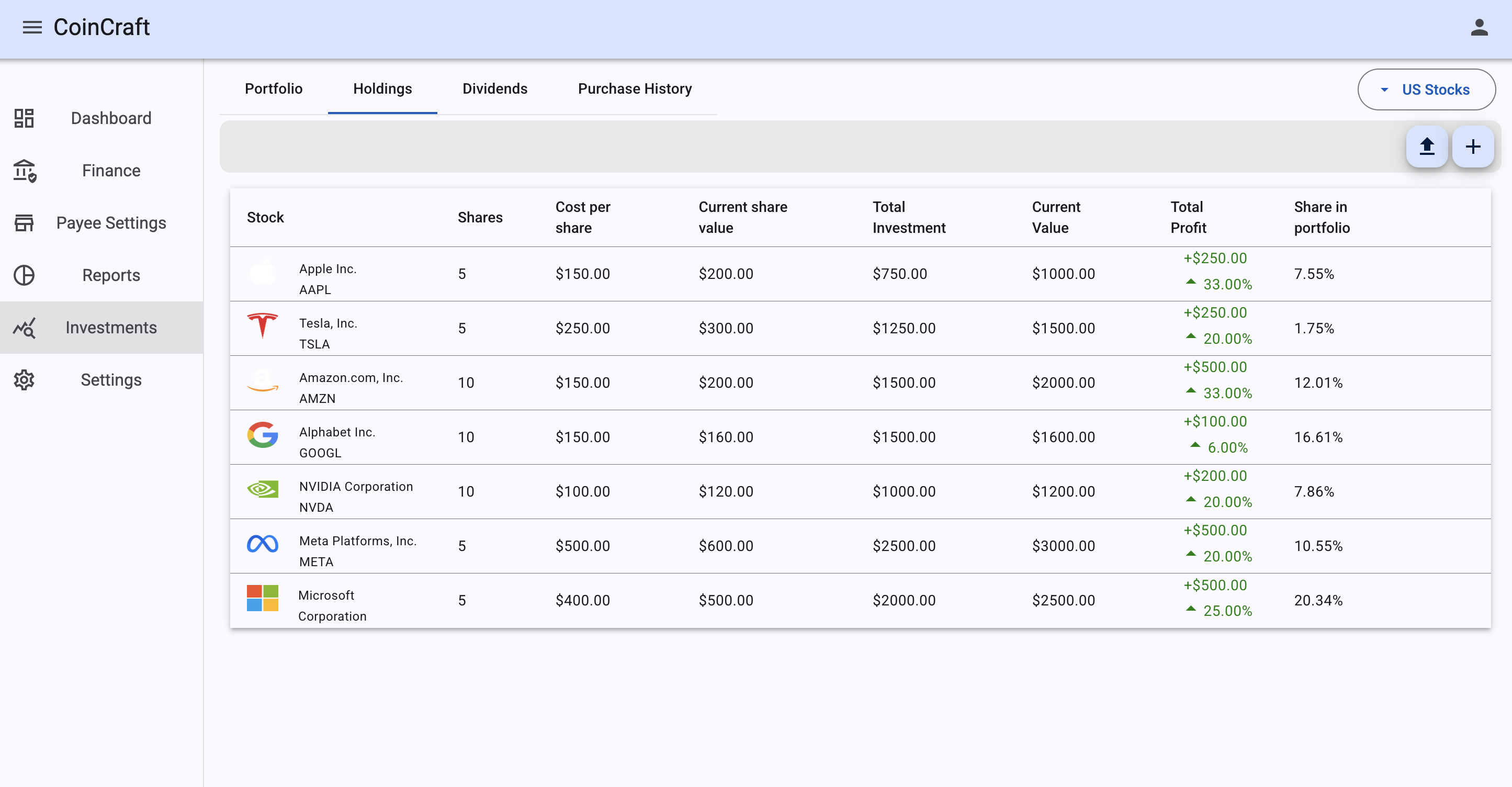Click the $750.00 total investment cell
Viewport: 1512px width, 787px height.
(900, 274)
